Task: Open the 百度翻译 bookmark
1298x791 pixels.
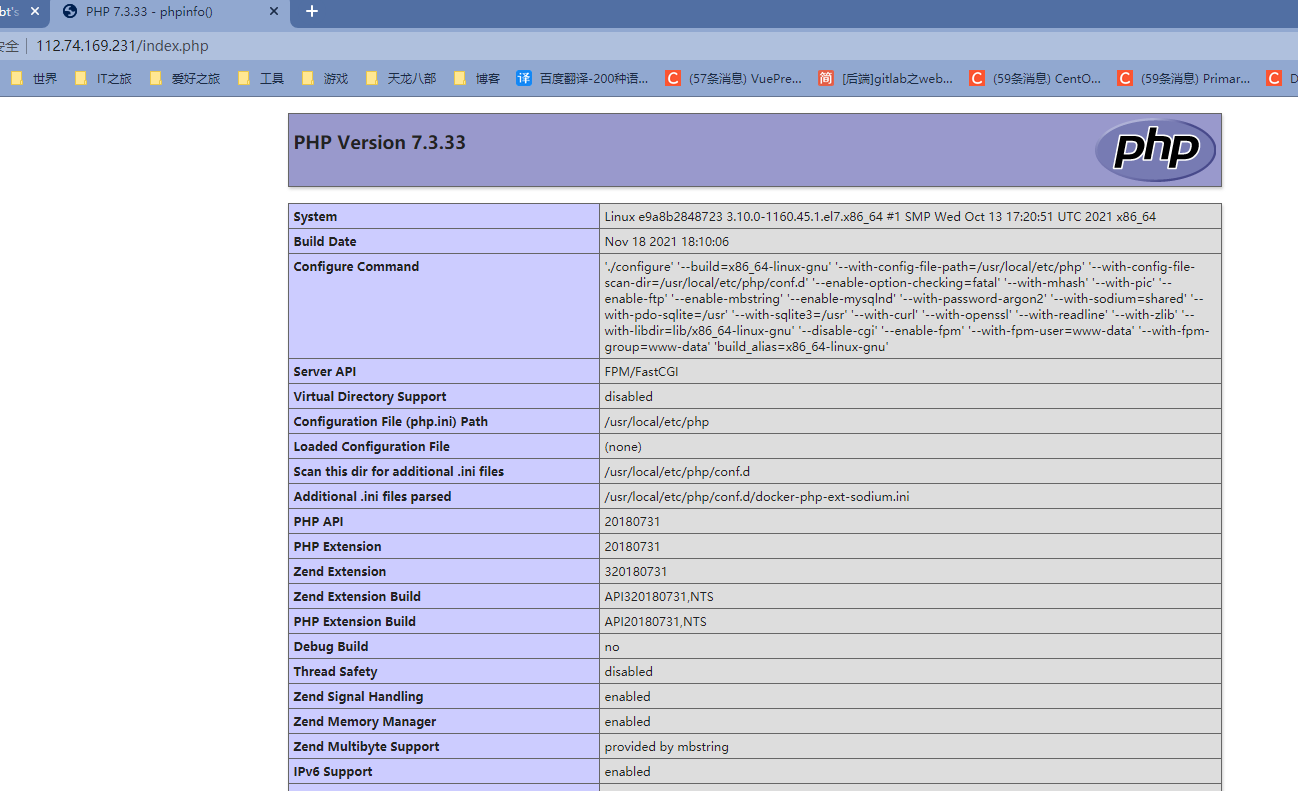Action: point(583,78)
